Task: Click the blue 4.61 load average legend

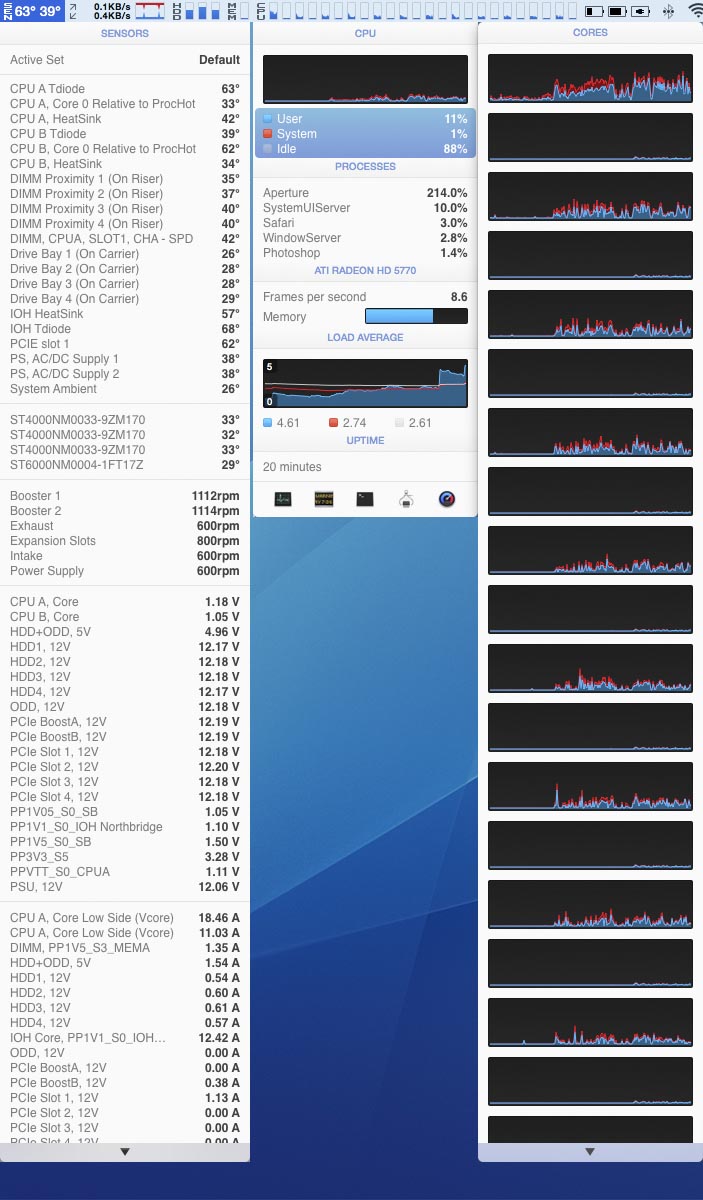Action: [281, 423]
